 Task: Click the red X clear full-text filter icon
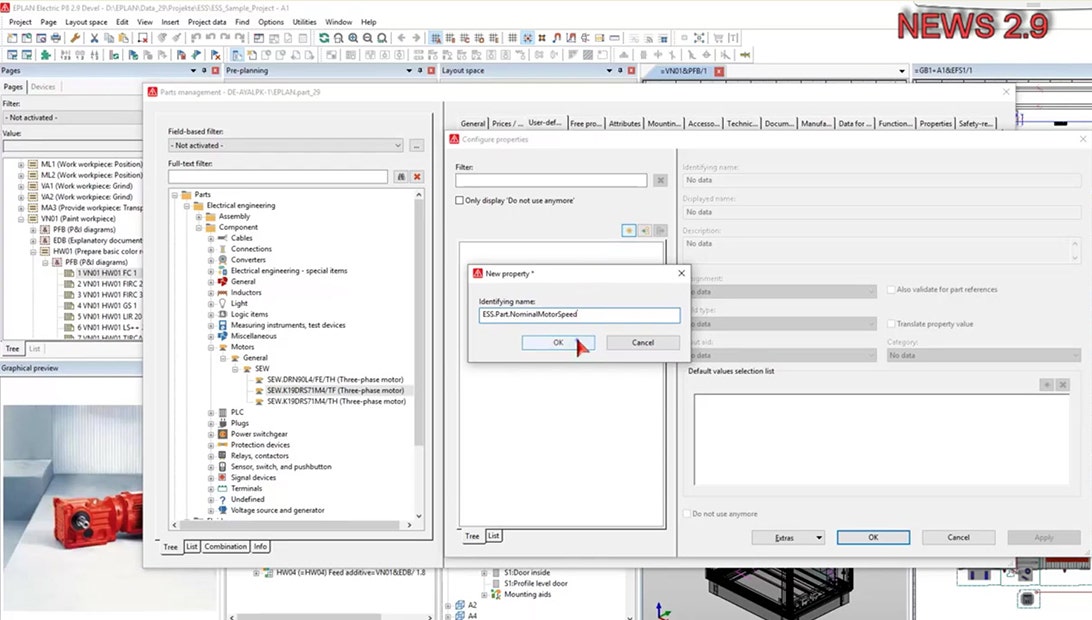(417, 177)
